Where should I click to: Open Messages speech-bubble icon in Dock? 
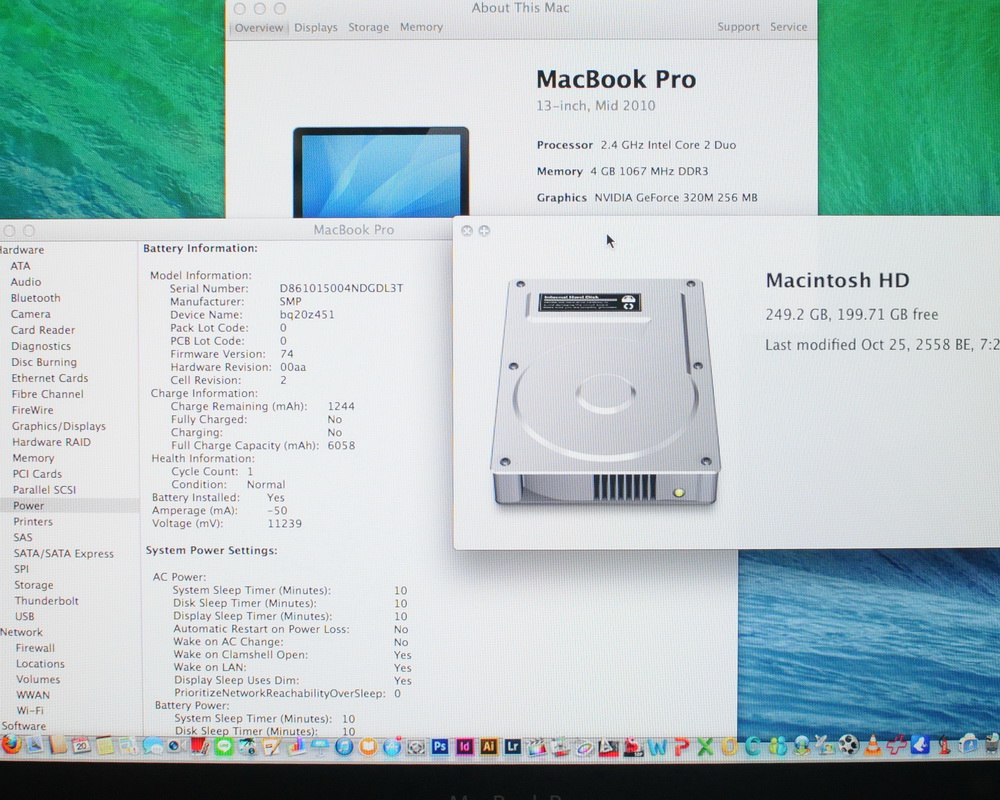coord(153,745)
